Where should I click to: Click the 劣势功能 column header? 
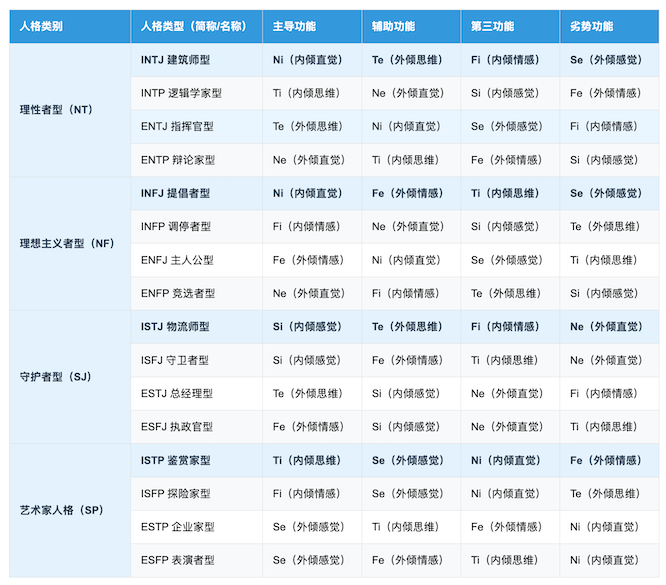[592, 25]
